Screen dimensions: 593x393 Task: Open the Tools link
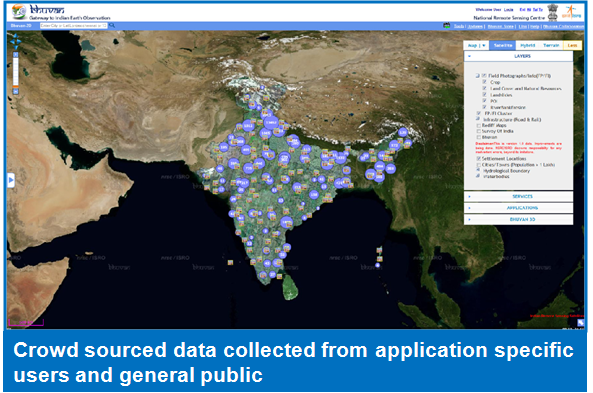[459, 26]
